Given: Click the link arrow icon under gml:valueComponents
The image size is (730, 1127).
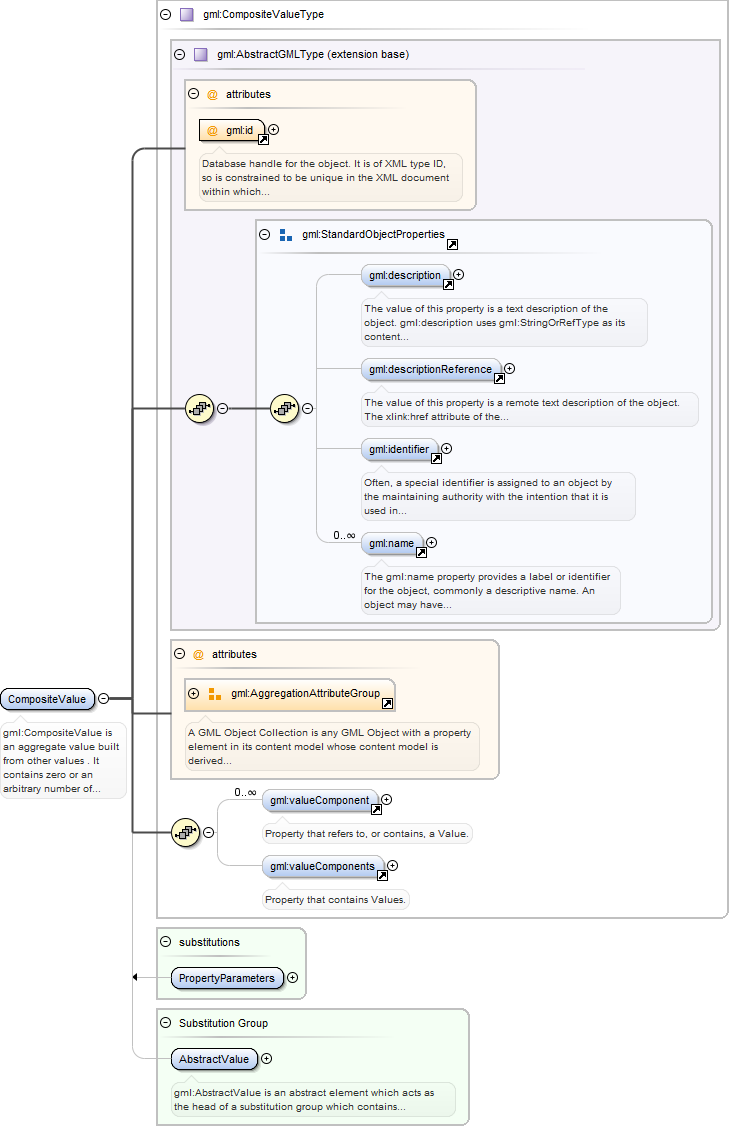Looking at the screenshot, I should [381, 875].
